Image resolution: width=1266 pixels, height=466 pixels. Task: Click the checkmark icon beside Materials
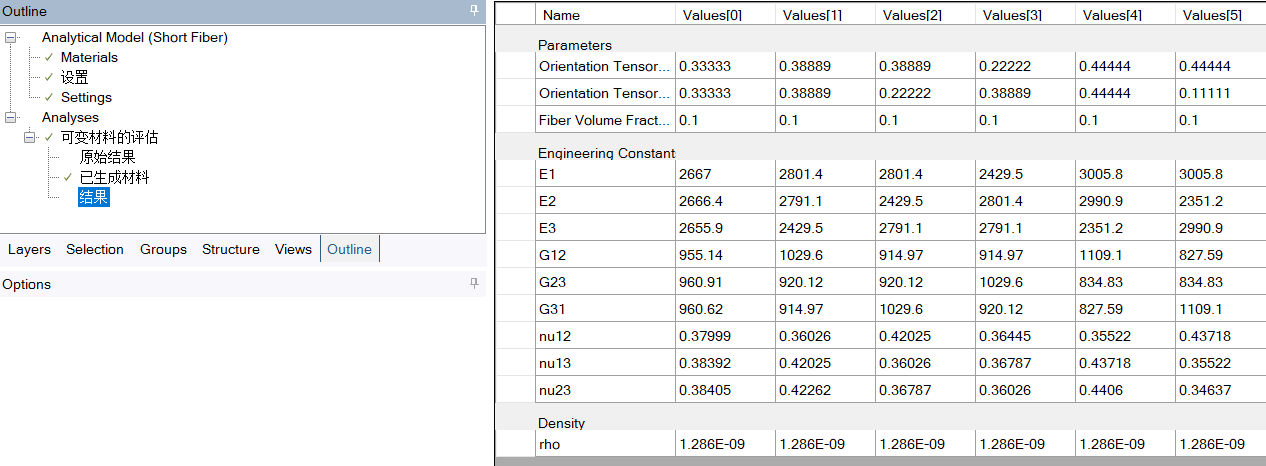point(48,57)
